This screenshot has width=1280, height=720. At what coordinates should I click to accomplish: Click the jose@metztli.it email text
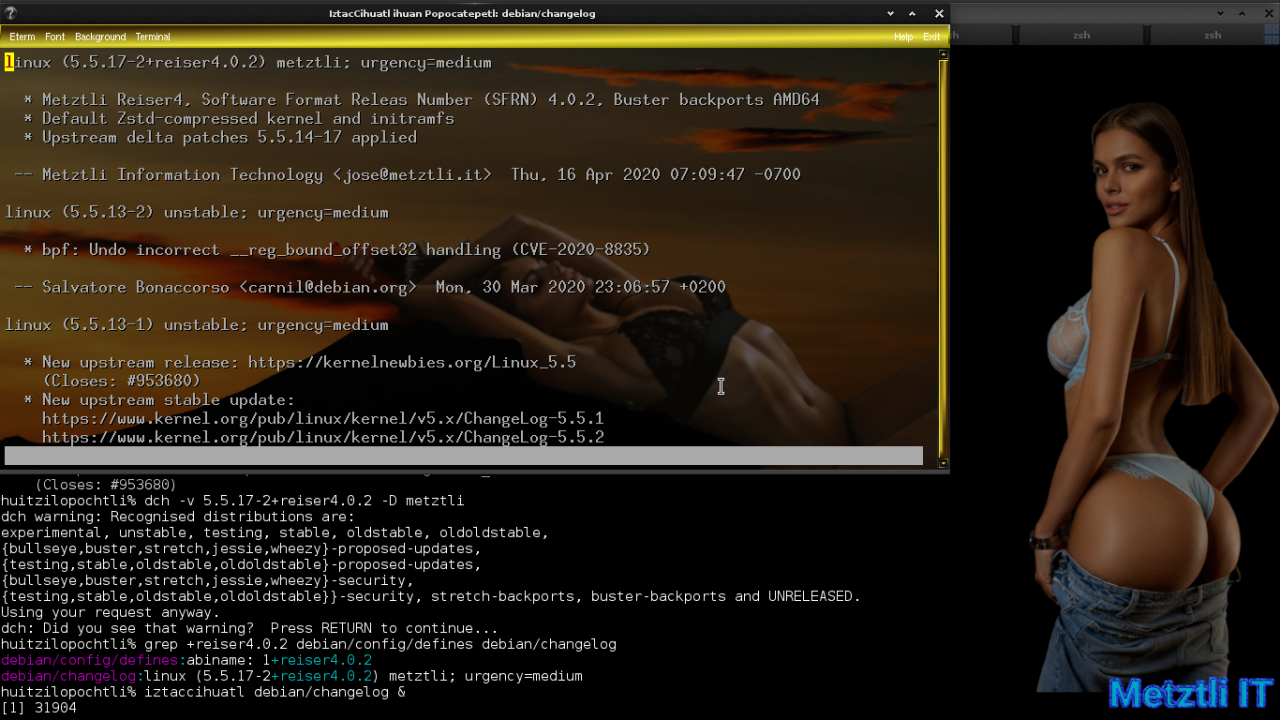412,175
